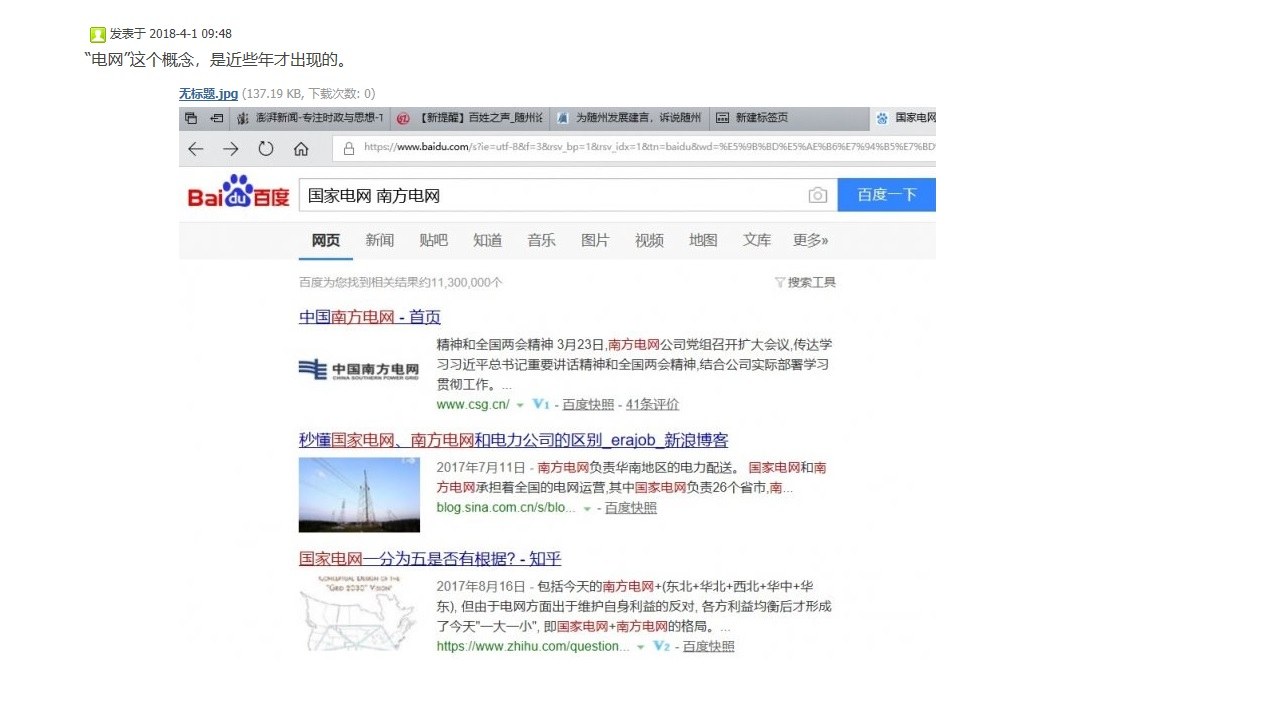Click the browser back arrow
This screenshot has width=1280, height=720.
tap(195, 148)
